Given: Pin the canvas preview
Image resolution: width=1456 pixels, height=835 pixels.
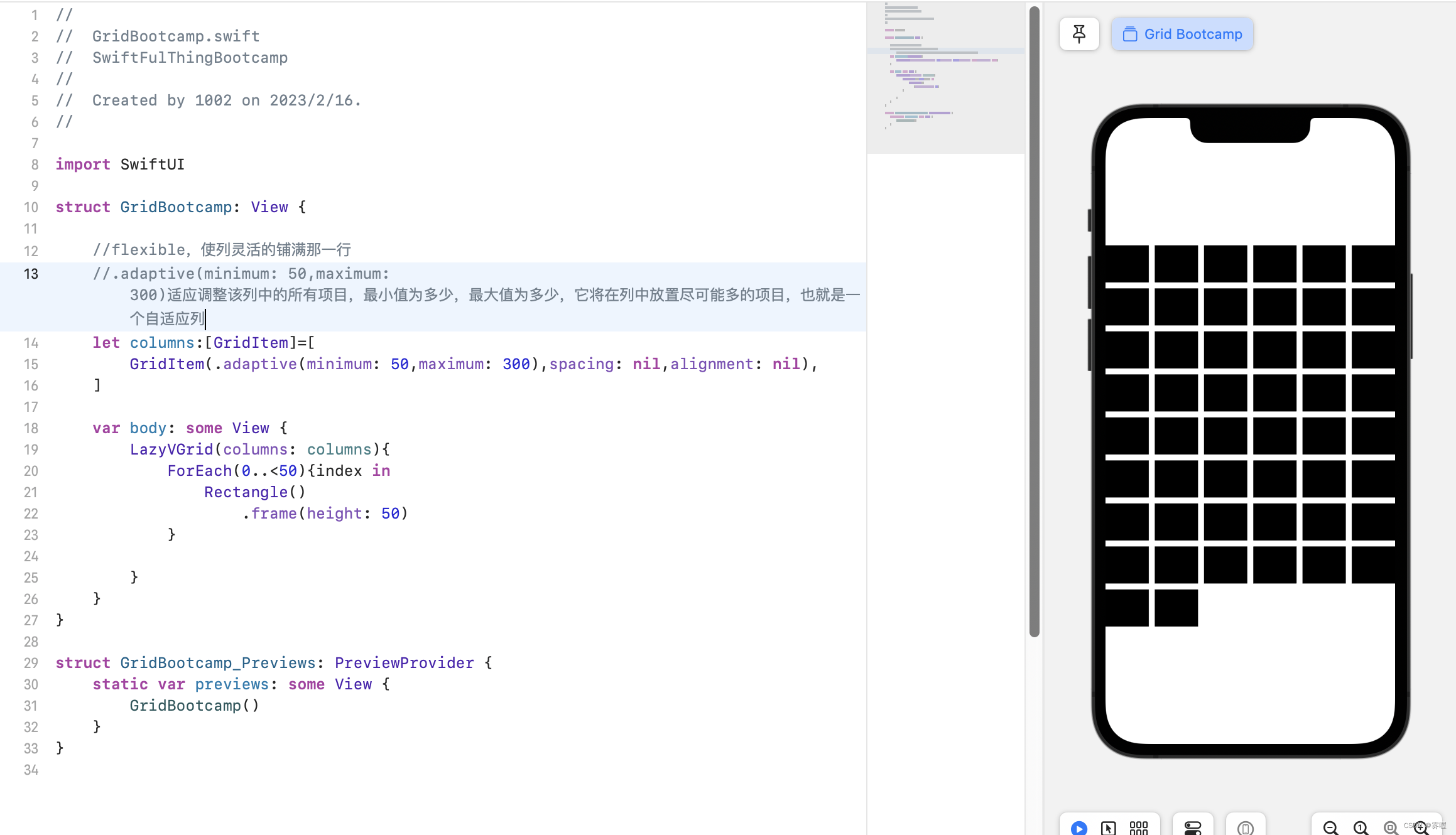Looking at the screenshot, I should pos(1078,34).
